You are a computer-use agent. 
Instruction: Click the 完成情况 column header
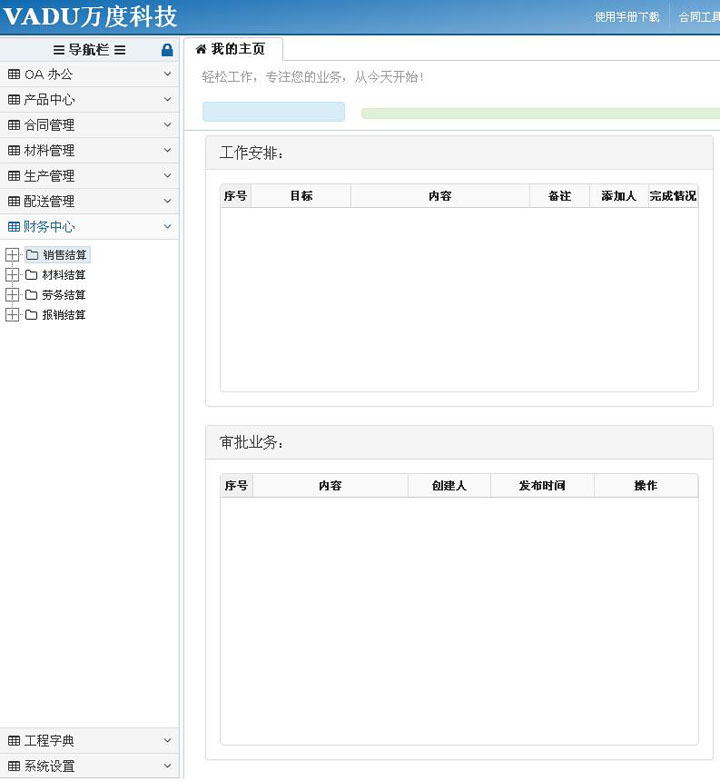[x=673, y=196]
